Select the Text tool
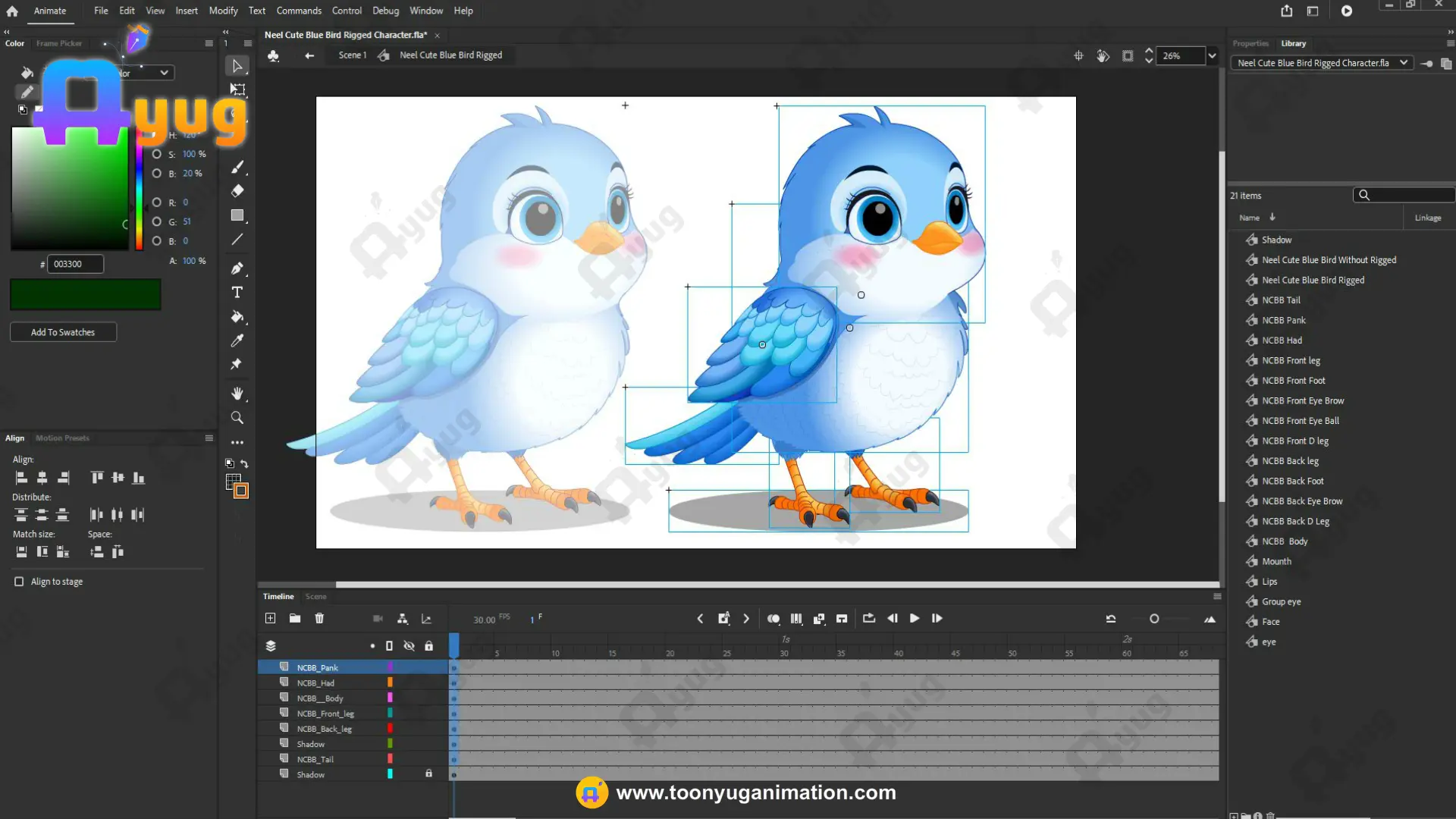Image resolution: width=1456 pixels, height=819 pixels. [x=237, y=293]
